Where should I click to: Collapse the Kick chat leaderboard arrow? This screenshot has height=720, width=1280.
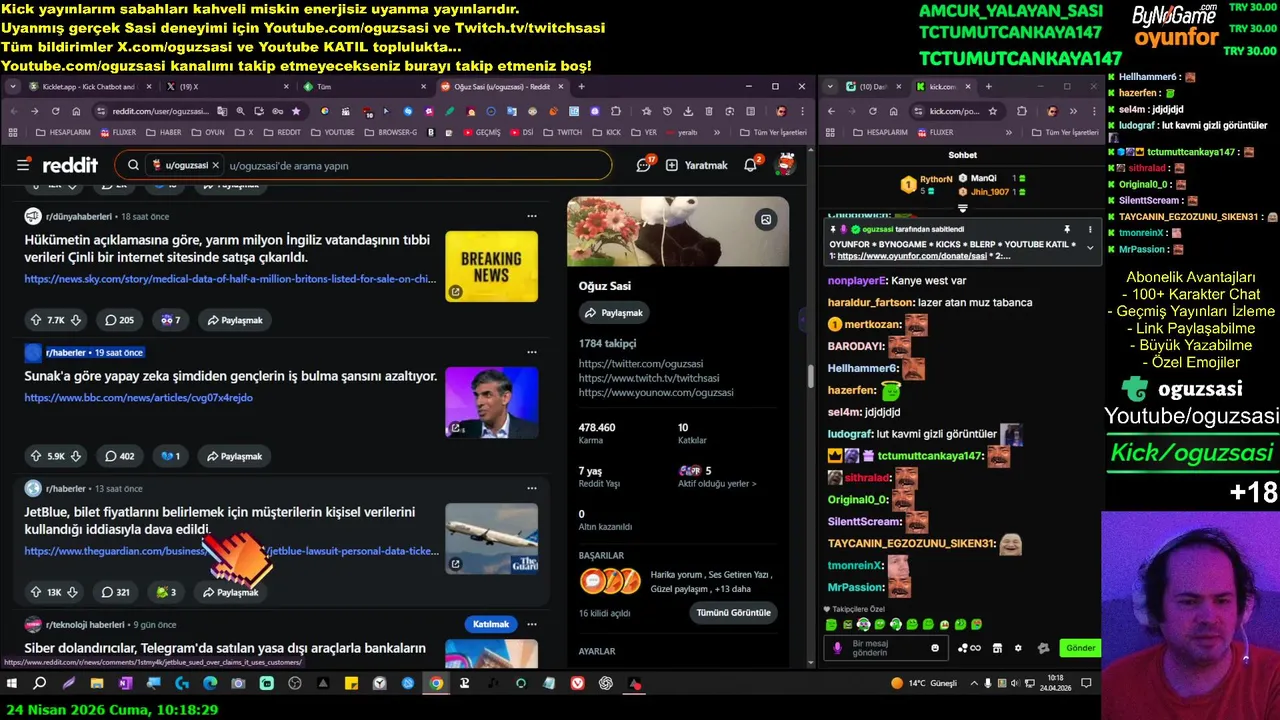pyautogui.click(x=962, y=208)
